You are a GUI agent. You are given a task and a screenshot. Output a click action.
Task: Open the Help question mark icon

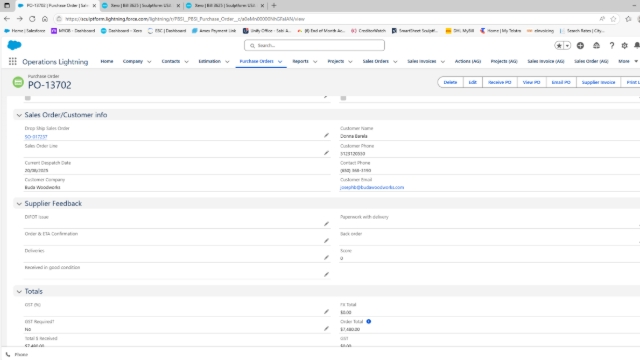tap(611, 45)
